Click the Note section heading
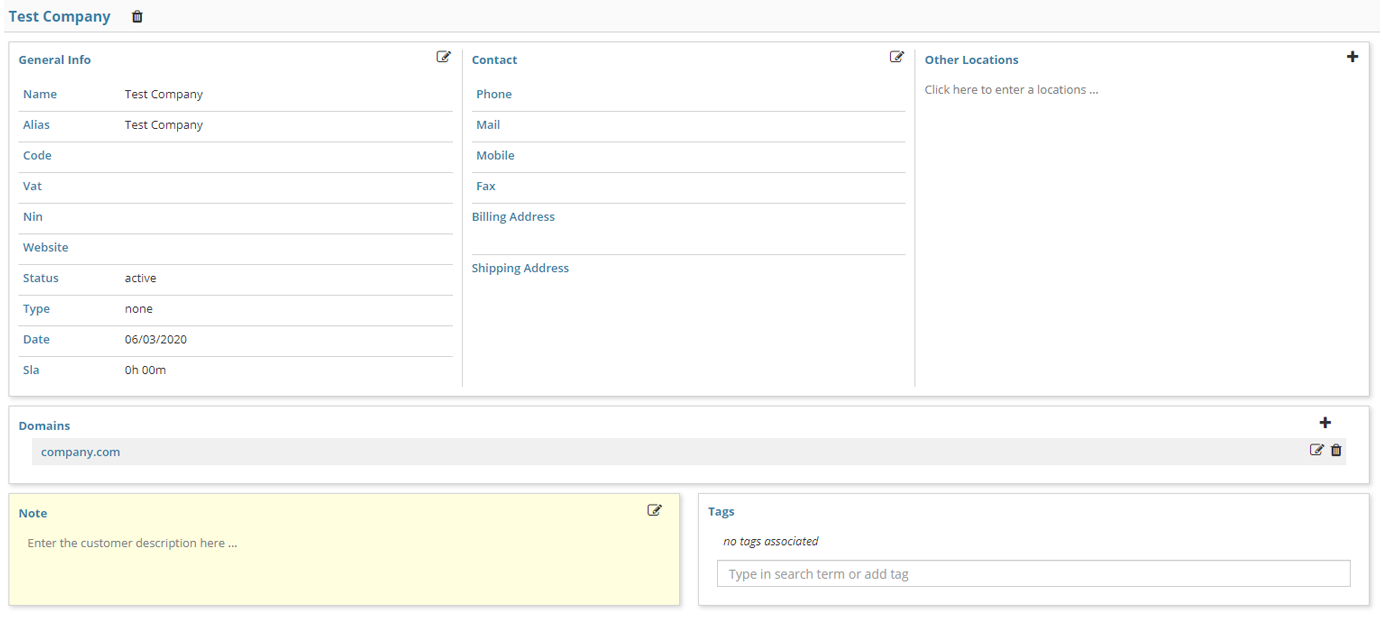1383x633 pixels. (33, 513)
